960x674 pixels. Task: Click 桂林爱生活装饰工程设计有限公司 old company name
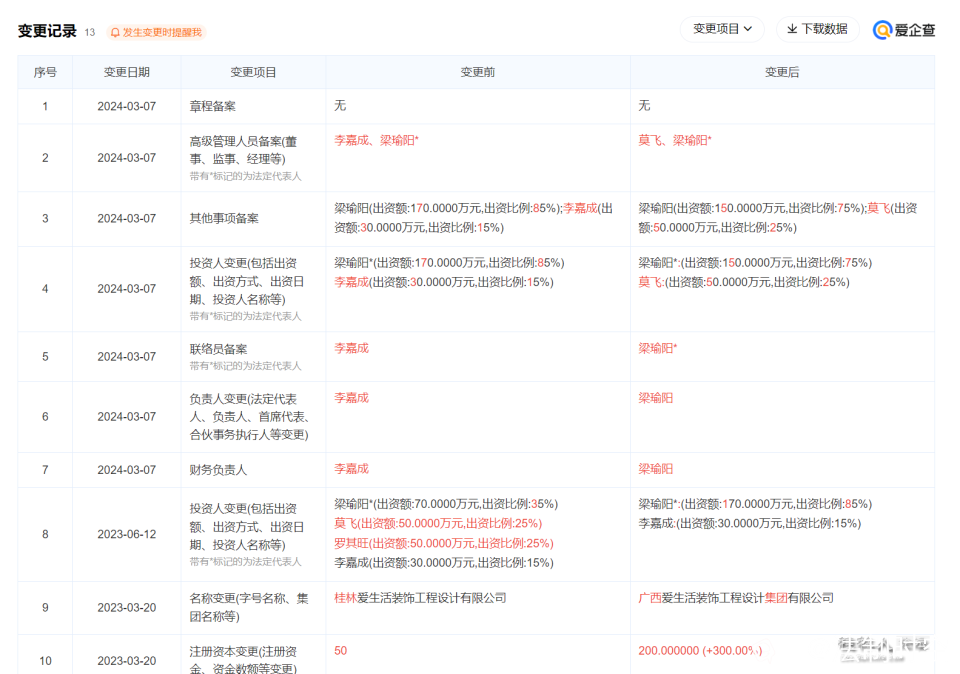pyautogui.click(x=420, y=598)
